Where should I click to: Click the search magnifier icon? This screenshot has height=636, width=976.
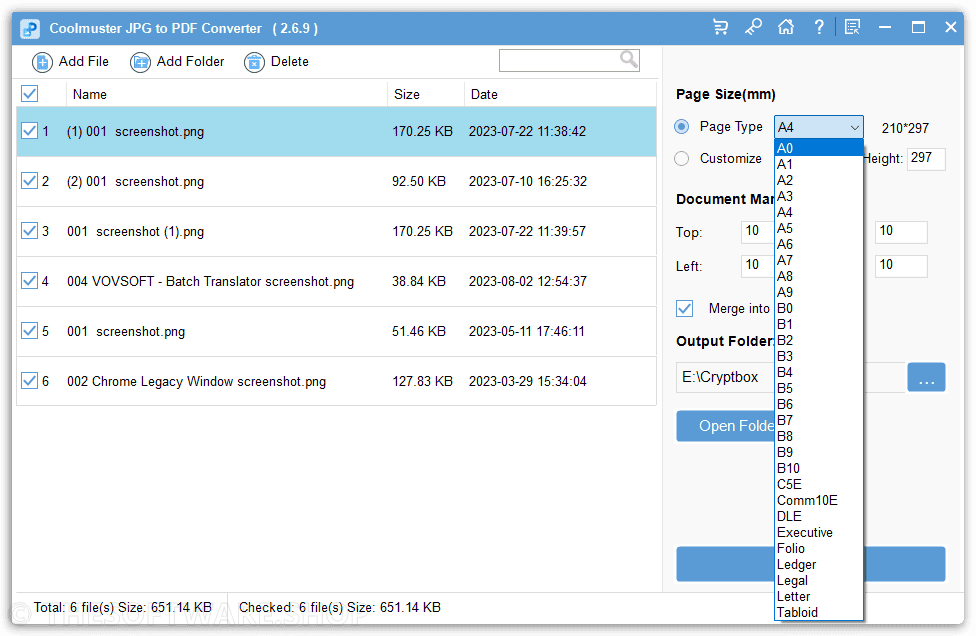(629, 59)
